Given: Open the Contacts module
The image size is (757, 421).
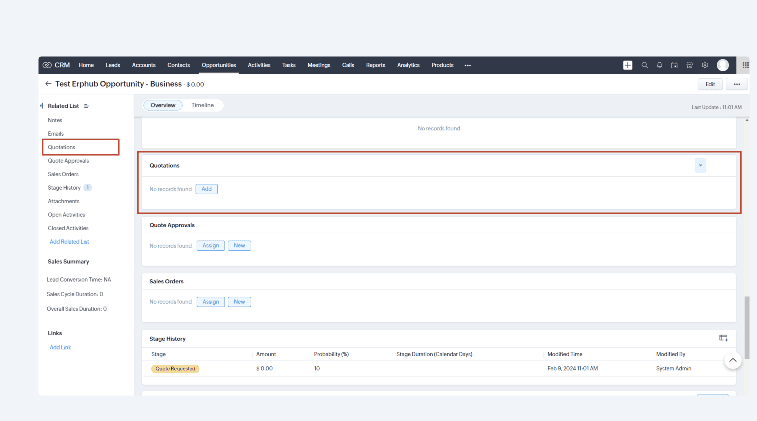Looking at the screenshot, I should [179, 65].
